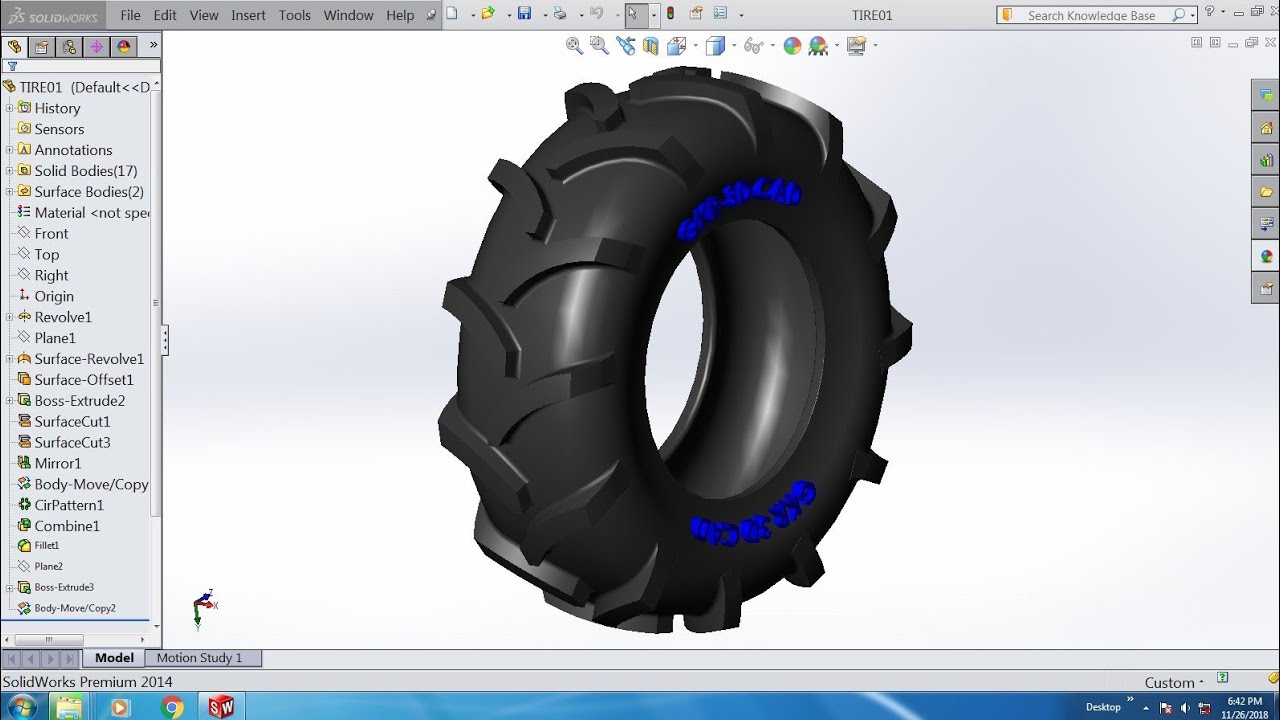The image size is (1280, 720).
Task: Open the Windows Start button
Action: pyautogui.click(x=20, y=707)
